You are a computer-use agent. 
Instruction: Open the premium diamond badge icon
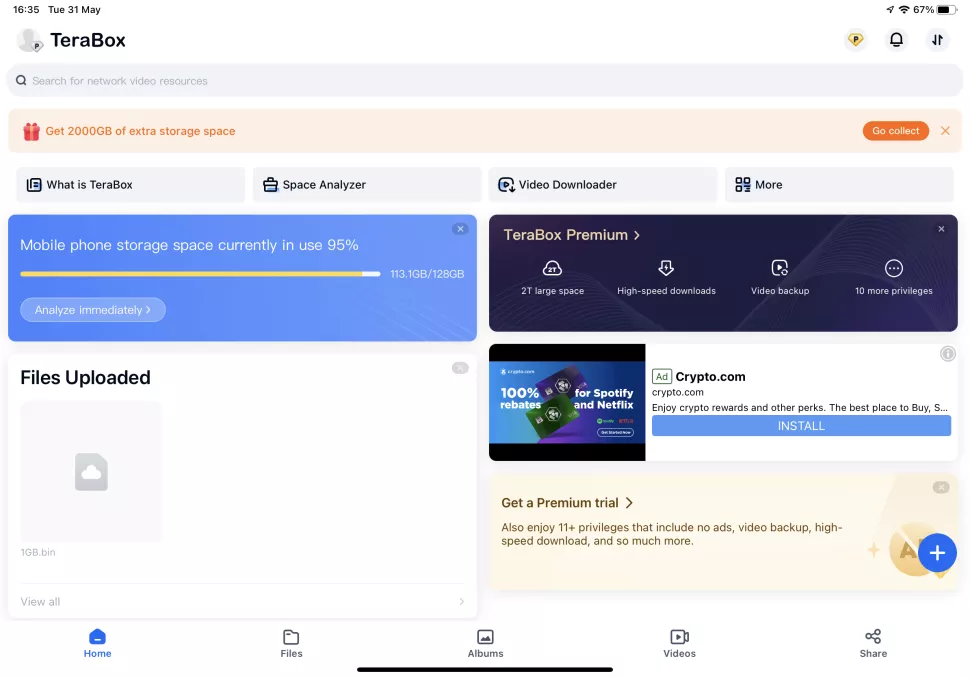(x=856, y=40)
